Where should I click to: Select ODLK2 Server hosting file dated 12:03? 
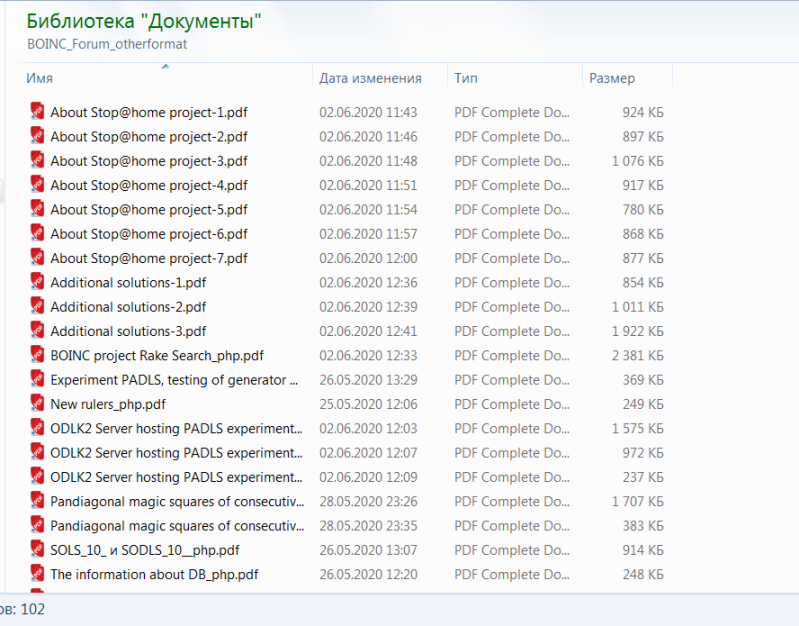click(176, 429)
